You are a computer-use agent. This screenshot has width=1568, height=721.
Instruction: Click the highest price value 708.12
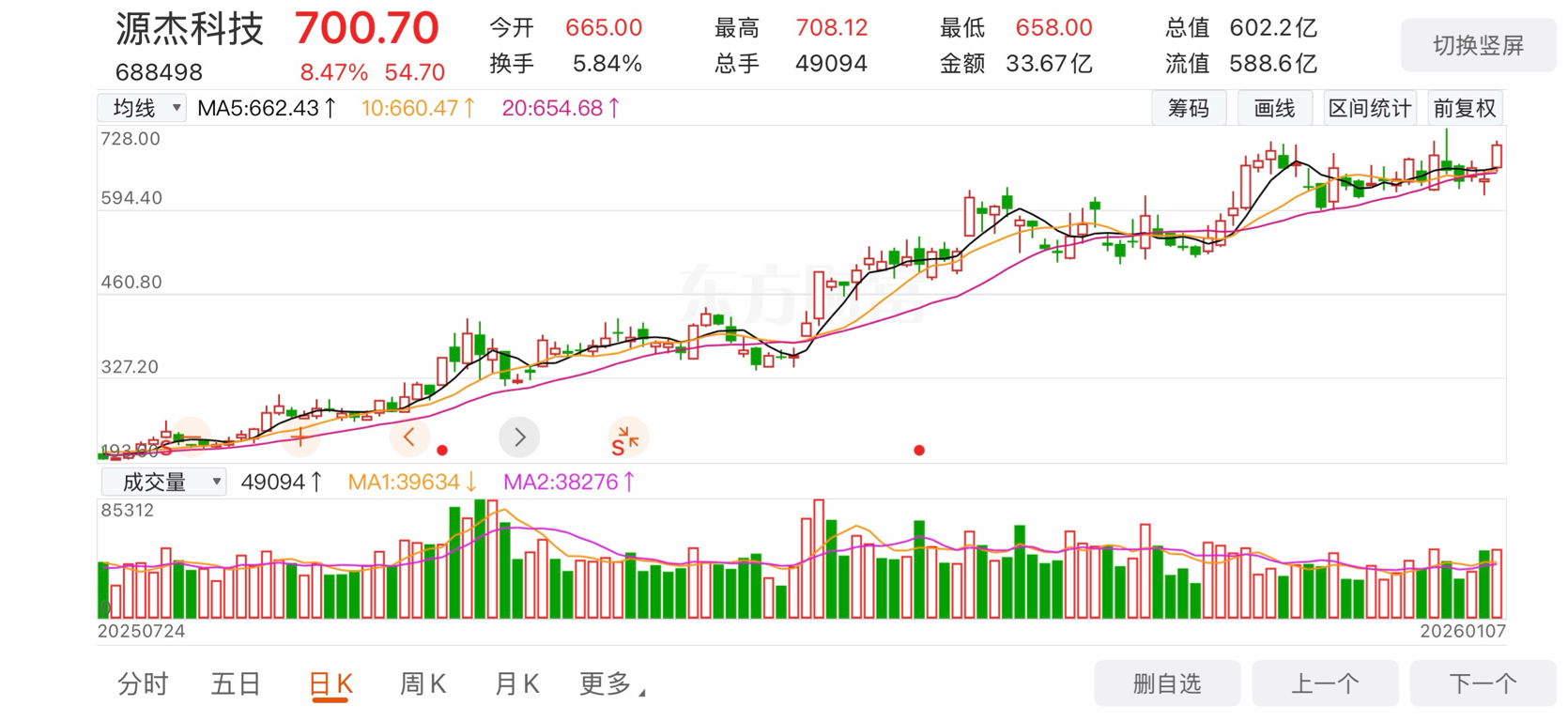pyautogui.click(x=832, y=28)
